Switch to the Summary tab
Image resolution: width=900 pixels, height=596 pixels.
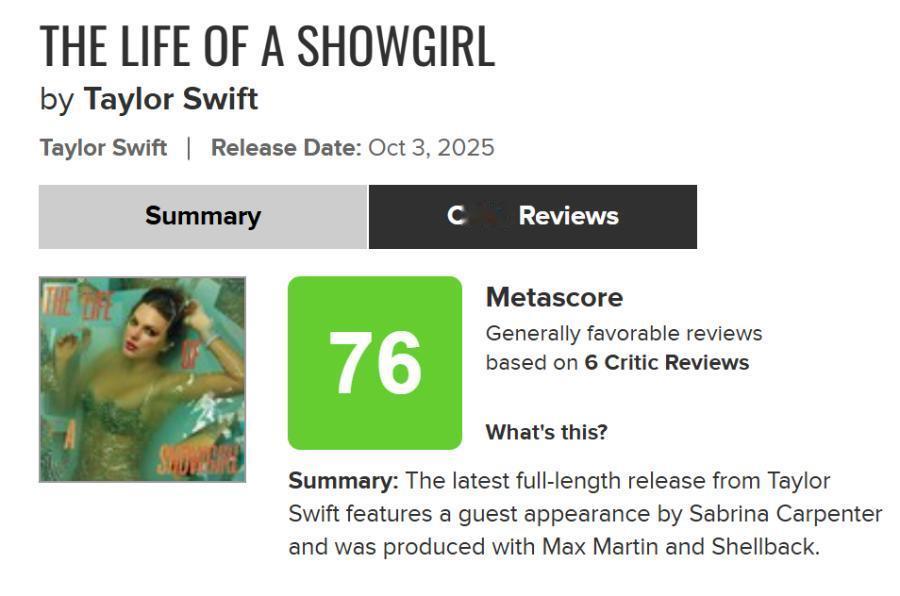(202, 216)
